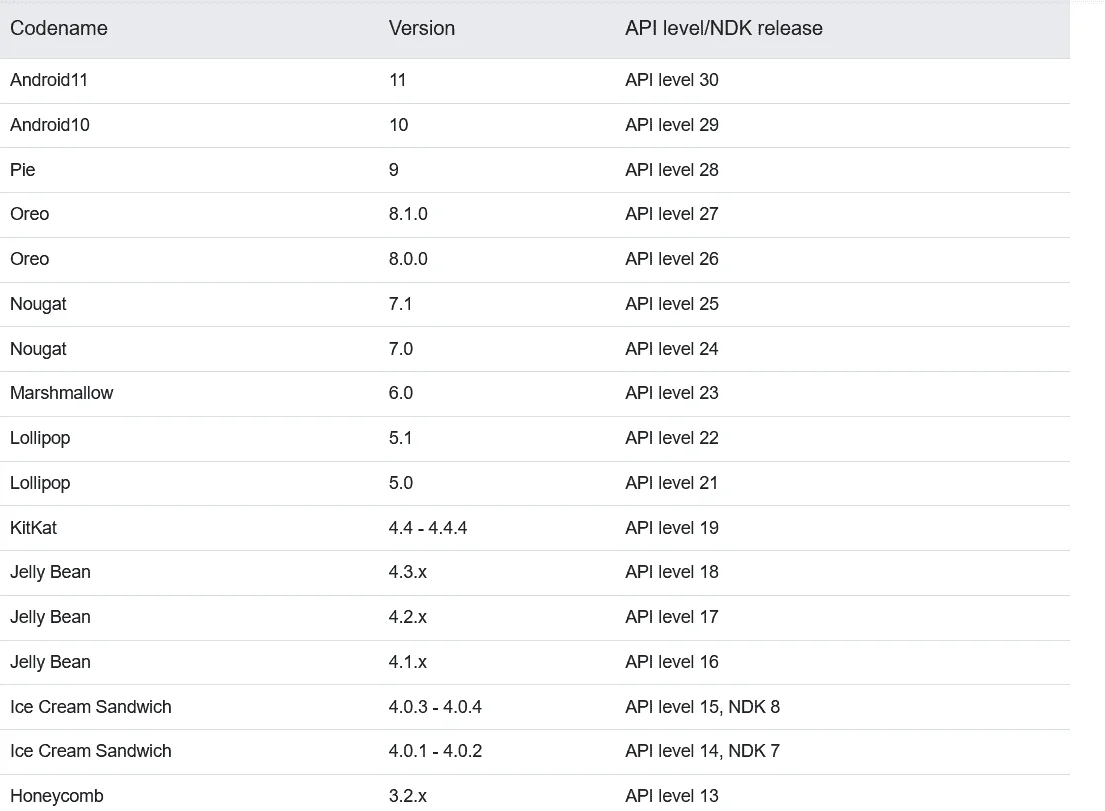This screenshot has height=811, width=1105.
Task: Click Oreo in the 8.0.0 row
Action: coord(30,259)
